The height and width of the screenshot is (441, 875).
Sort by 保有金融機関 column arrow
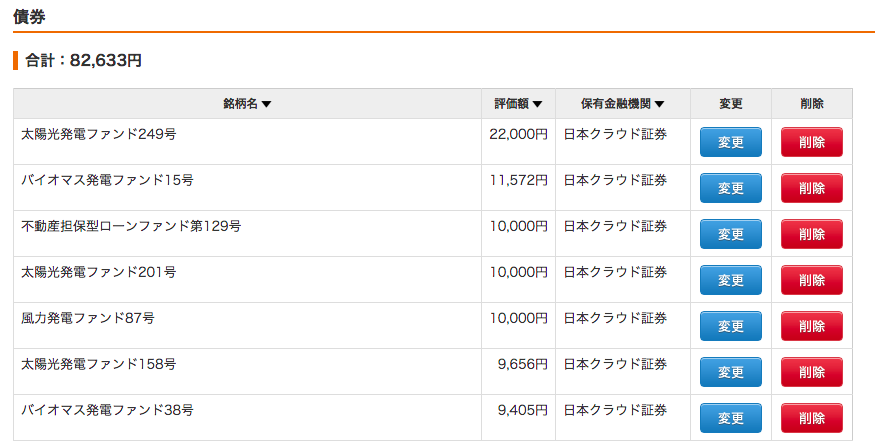tap(659, 104)
